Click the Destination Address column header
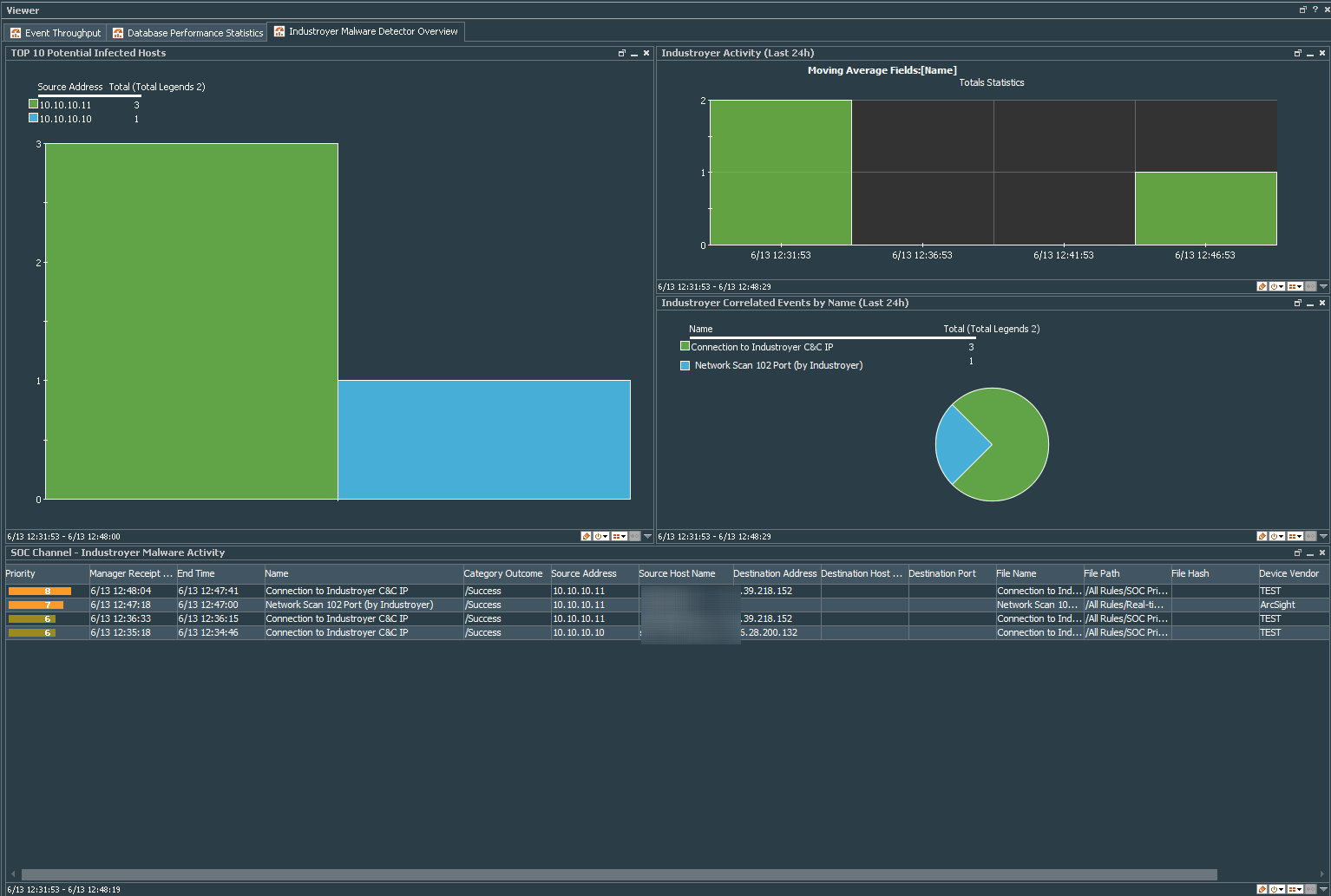 [774, 573]
